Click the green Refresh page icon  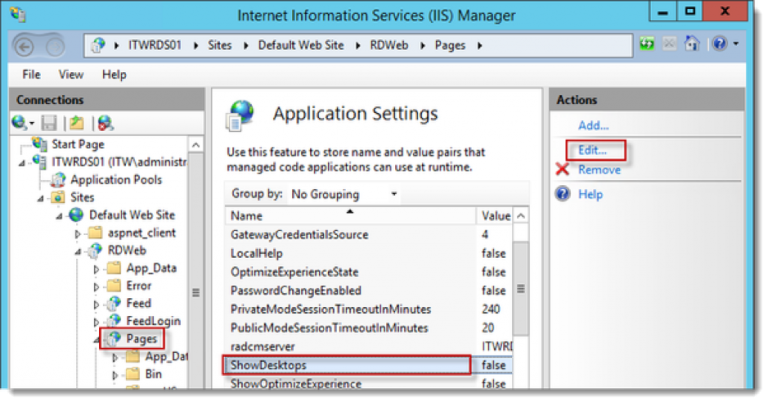[647, 44]
